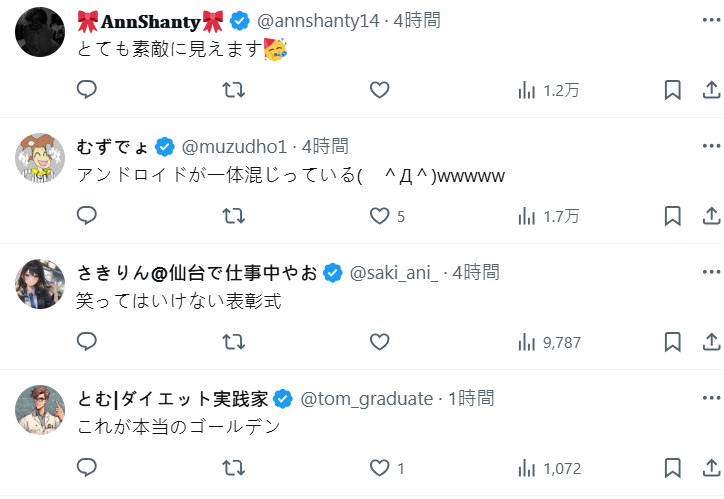Open more options for AnnShanty's tweet

pos(711,19)
